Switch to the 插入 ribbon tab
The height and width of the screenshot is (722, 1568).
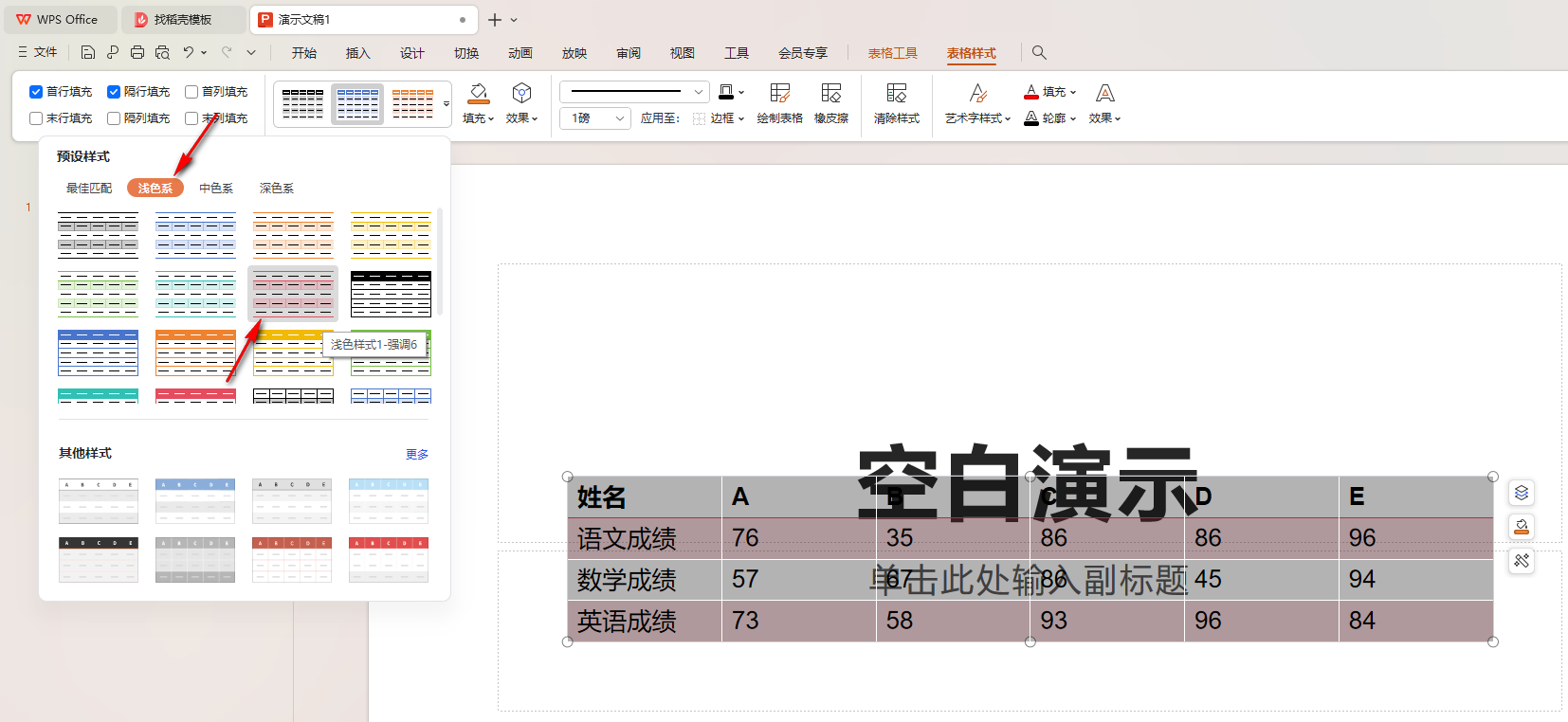point(357,53)
